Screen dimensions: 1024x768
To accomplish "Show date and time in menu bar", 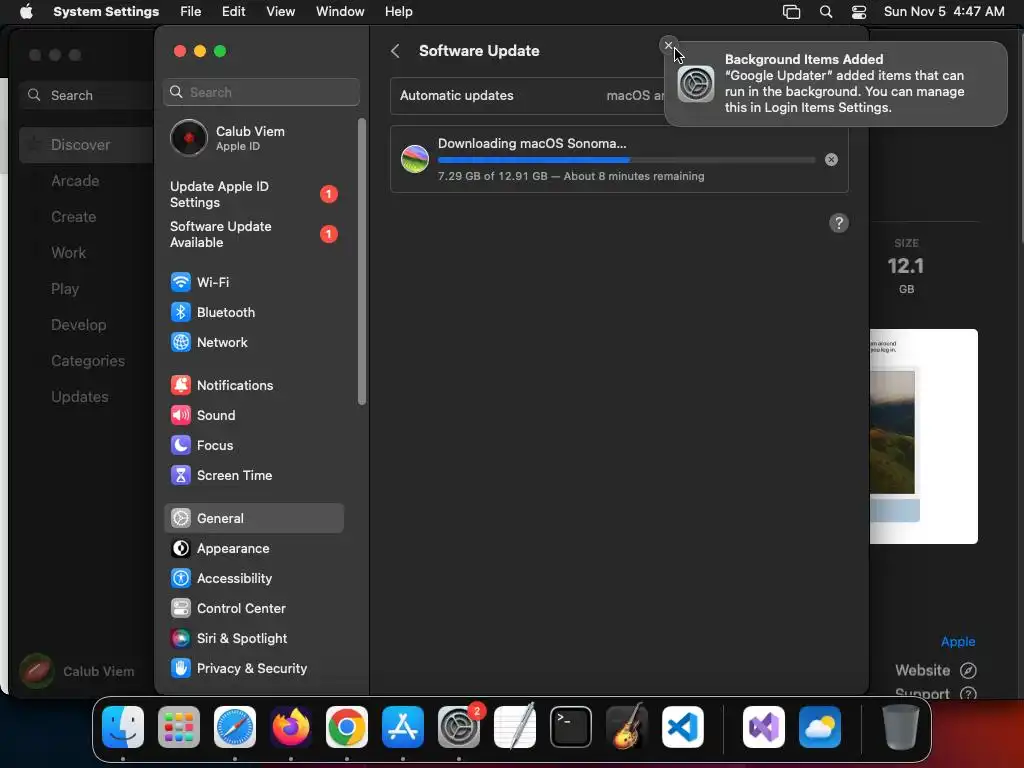I will (944, 12).
